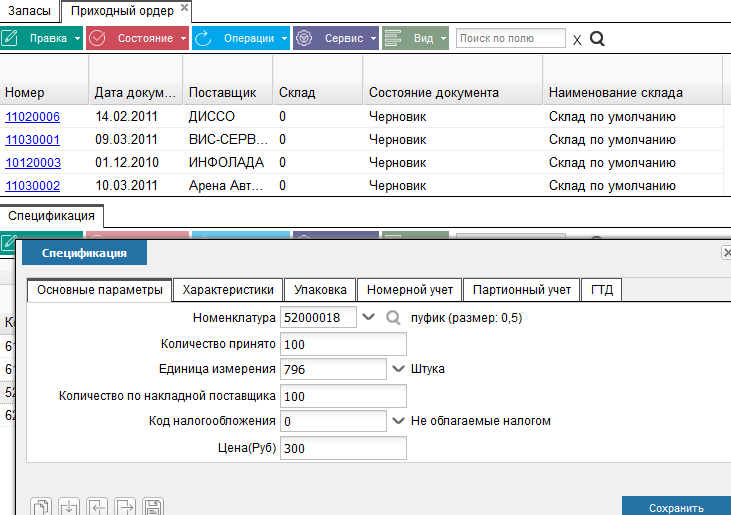
Task: Expand the Номенклатура dropdown chevron
Action: (368, 317)
